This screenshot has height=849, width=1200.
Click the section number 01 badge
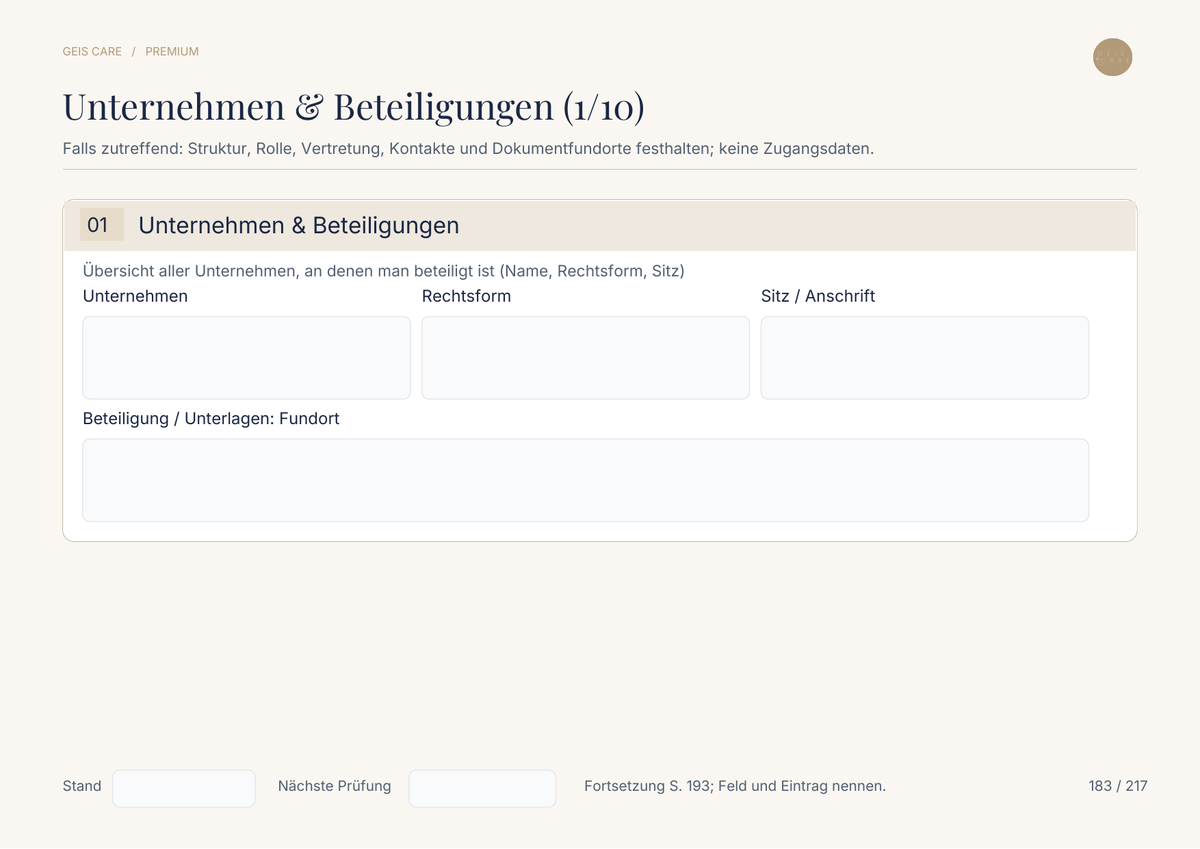pyautogui.click(x=101, y=225)
